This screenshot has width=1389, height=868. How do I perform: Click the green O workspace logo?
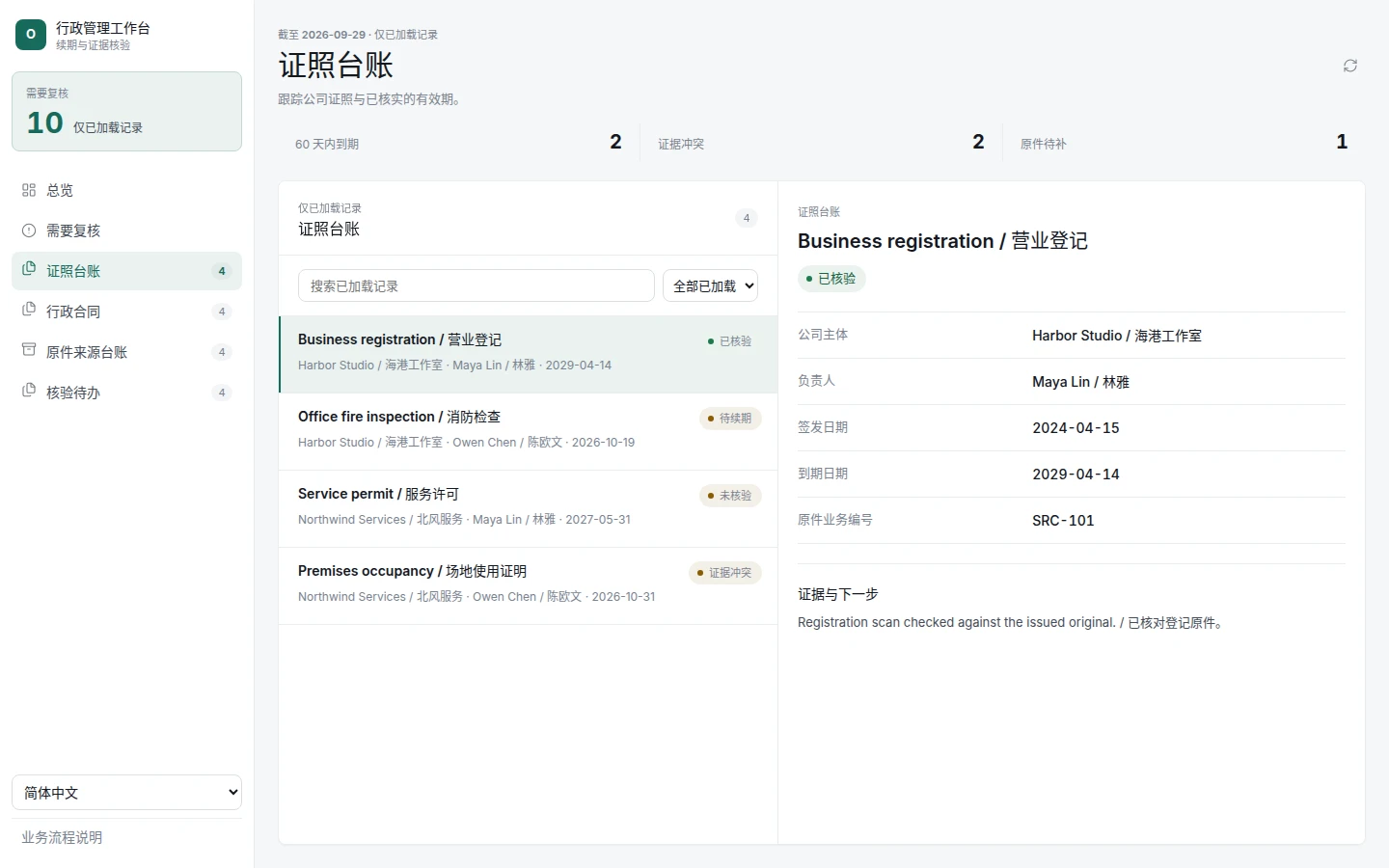[31, 35]
